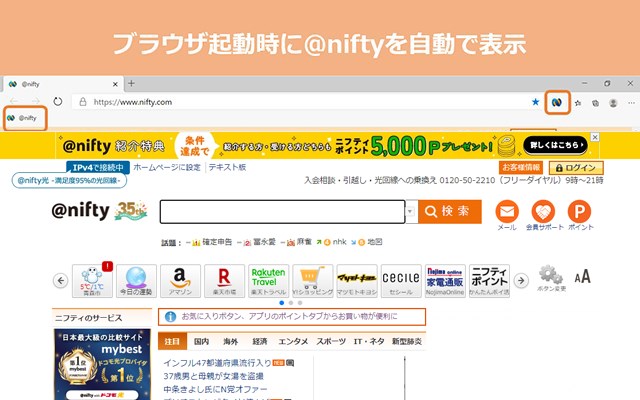Open the Nojima Online 家電通販 tile

[x=445, y=281]
